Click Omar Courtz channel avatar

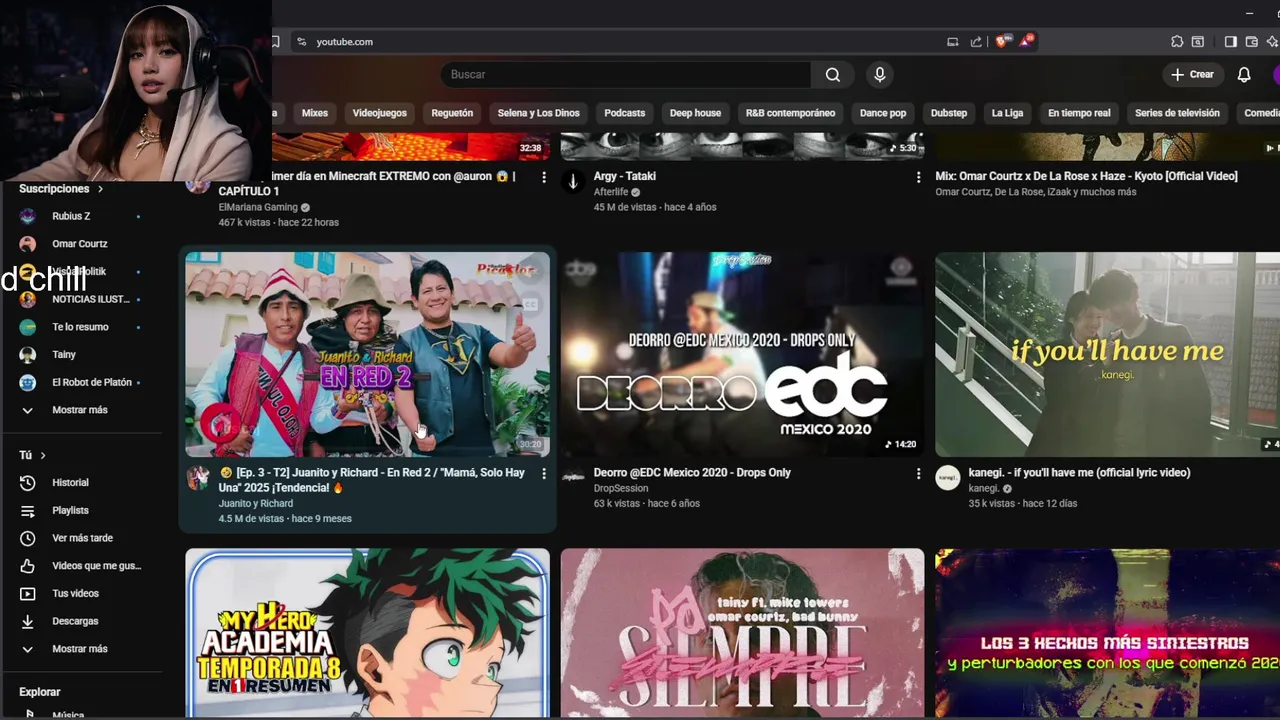pos(28,244)
